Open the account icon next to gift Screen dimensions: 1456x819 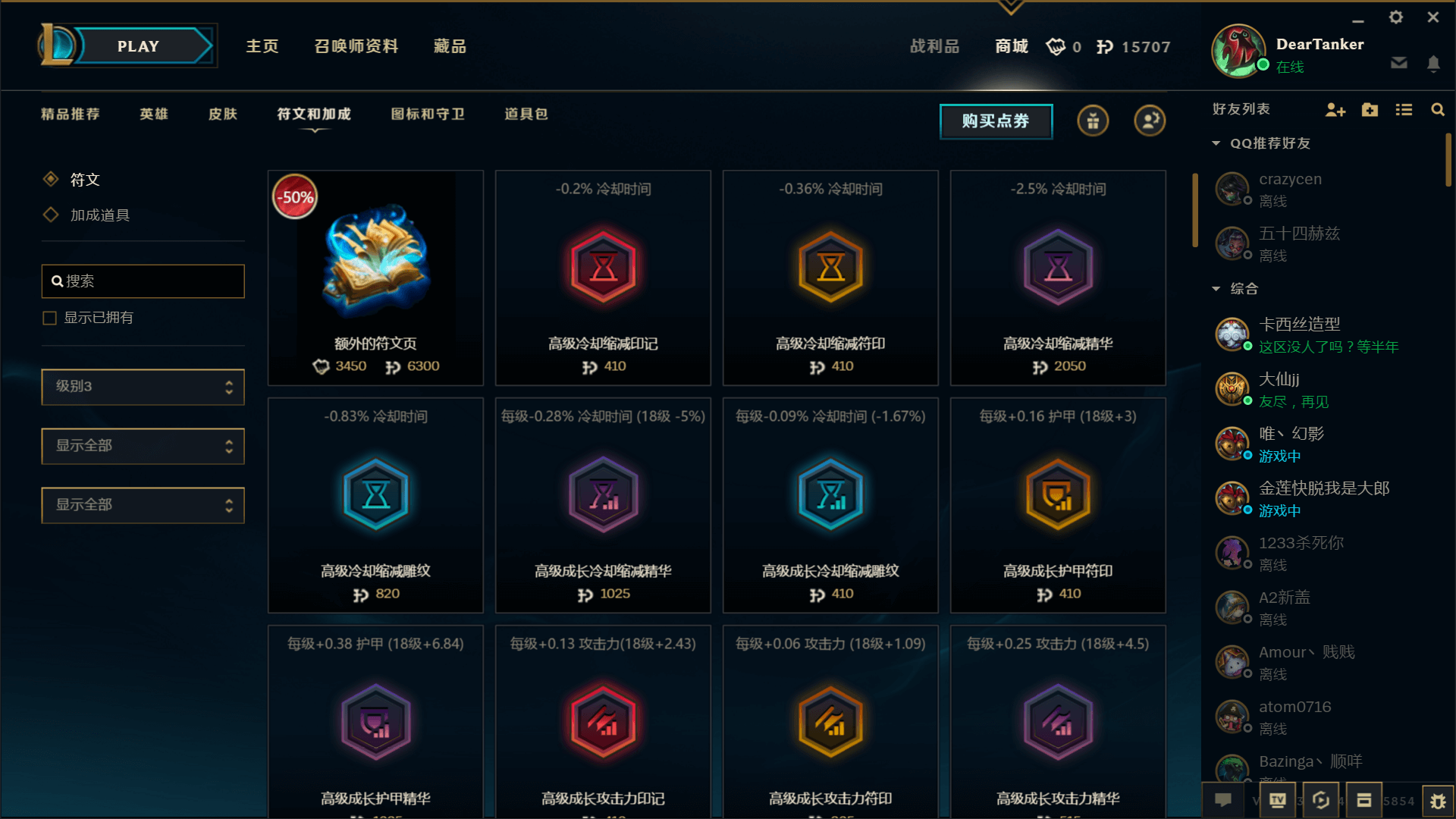click(x=1150, y=121)
